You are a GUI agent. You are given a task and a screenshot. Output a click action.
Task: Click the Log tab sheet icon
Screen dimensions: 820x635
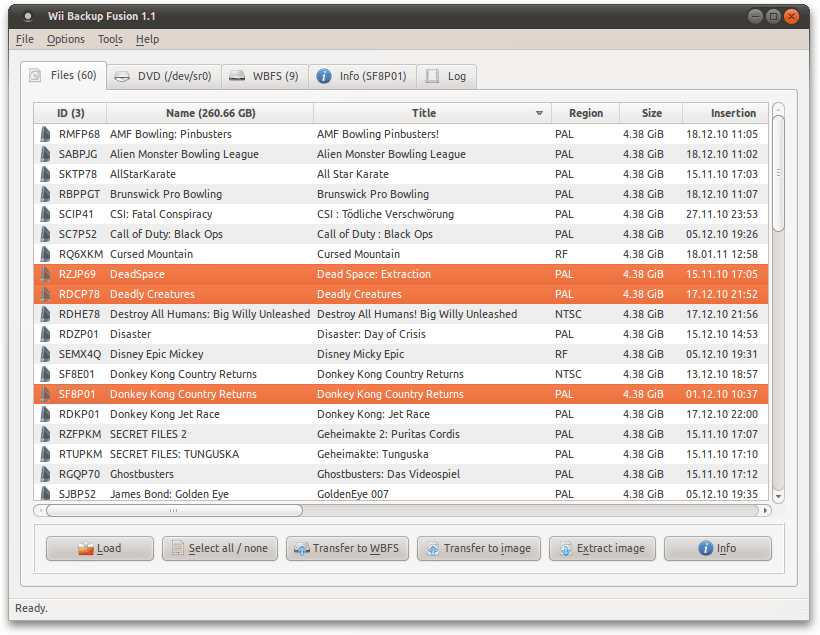[432, 76]
